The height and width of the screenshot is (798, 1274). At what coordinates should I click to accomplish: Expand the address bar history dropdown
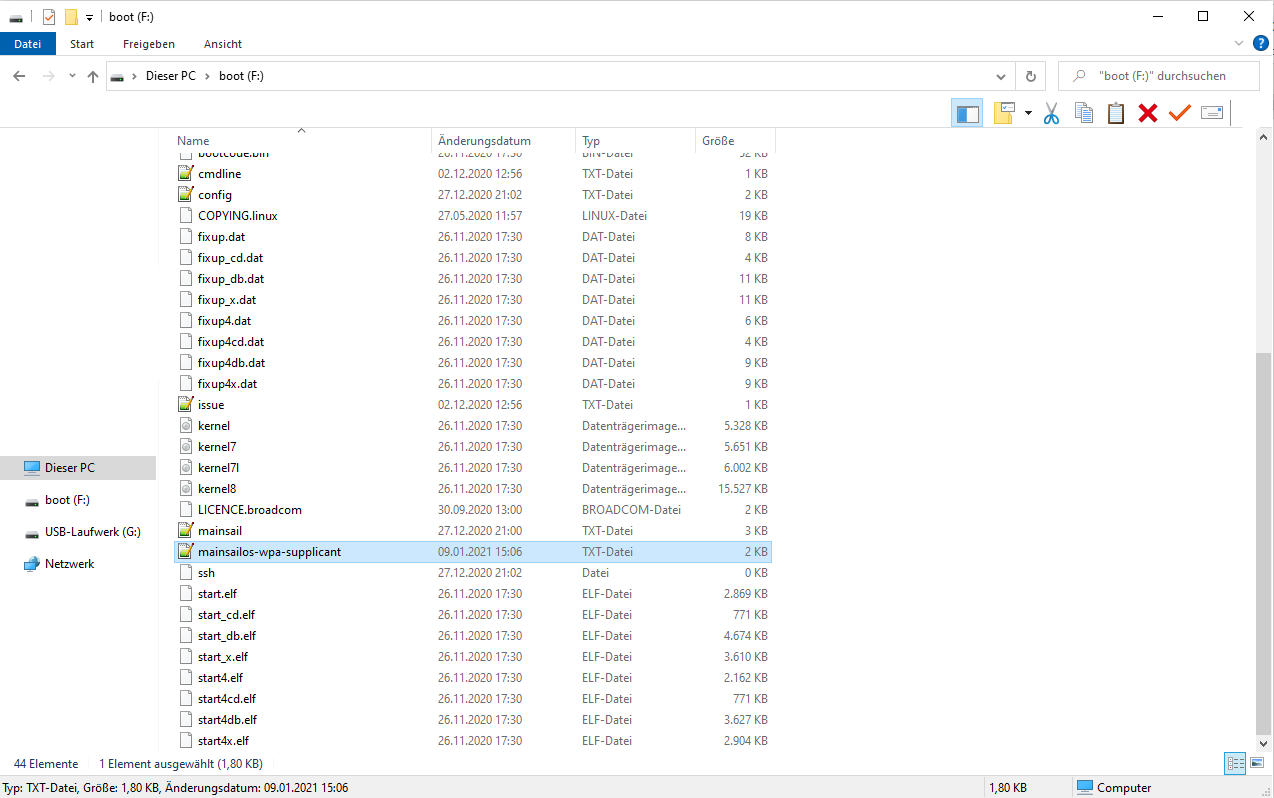click(x=1001, y=76)
